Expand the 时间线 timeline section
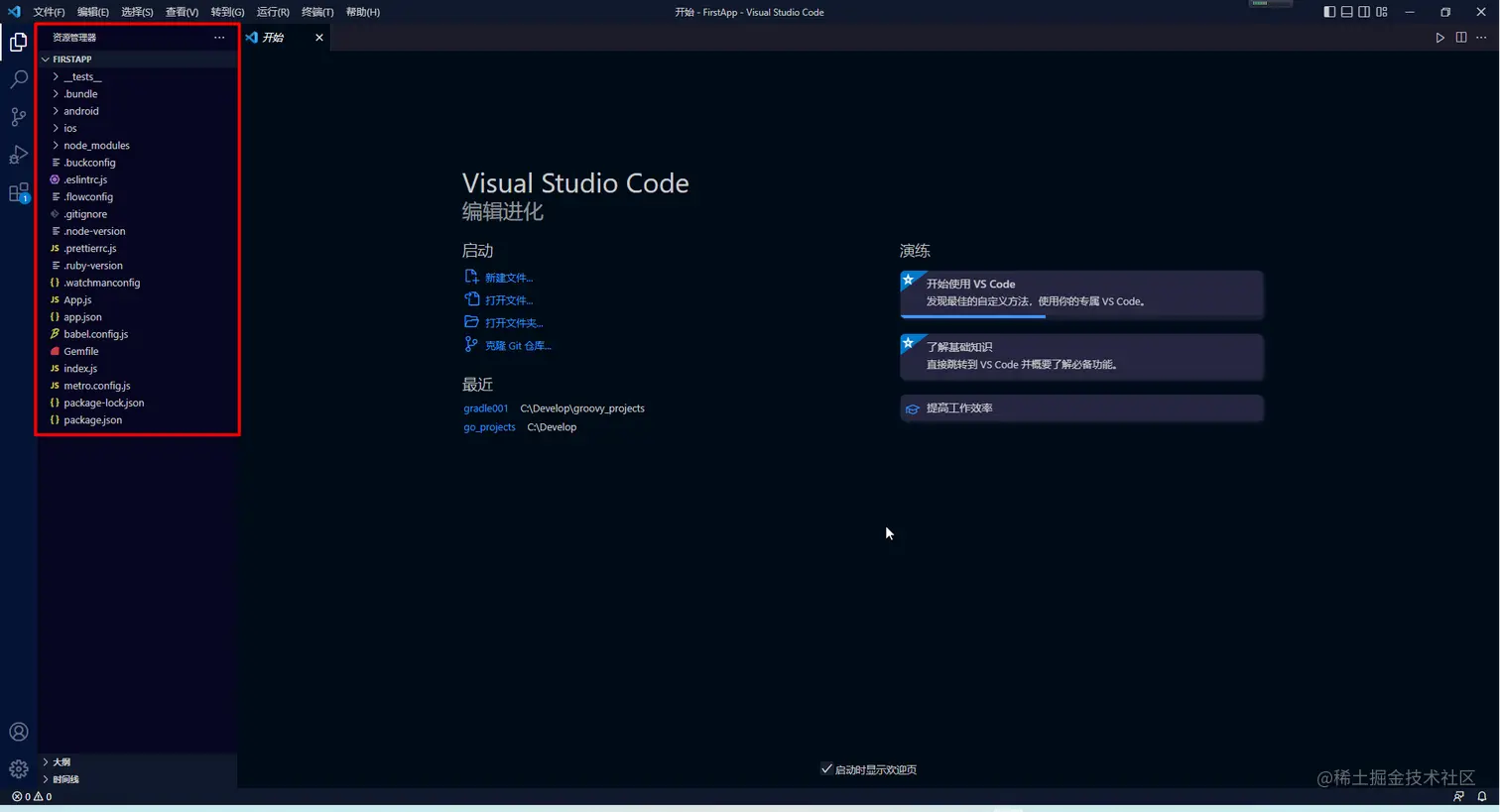Viewport: 1500px width, 812px height. (138, 779)
